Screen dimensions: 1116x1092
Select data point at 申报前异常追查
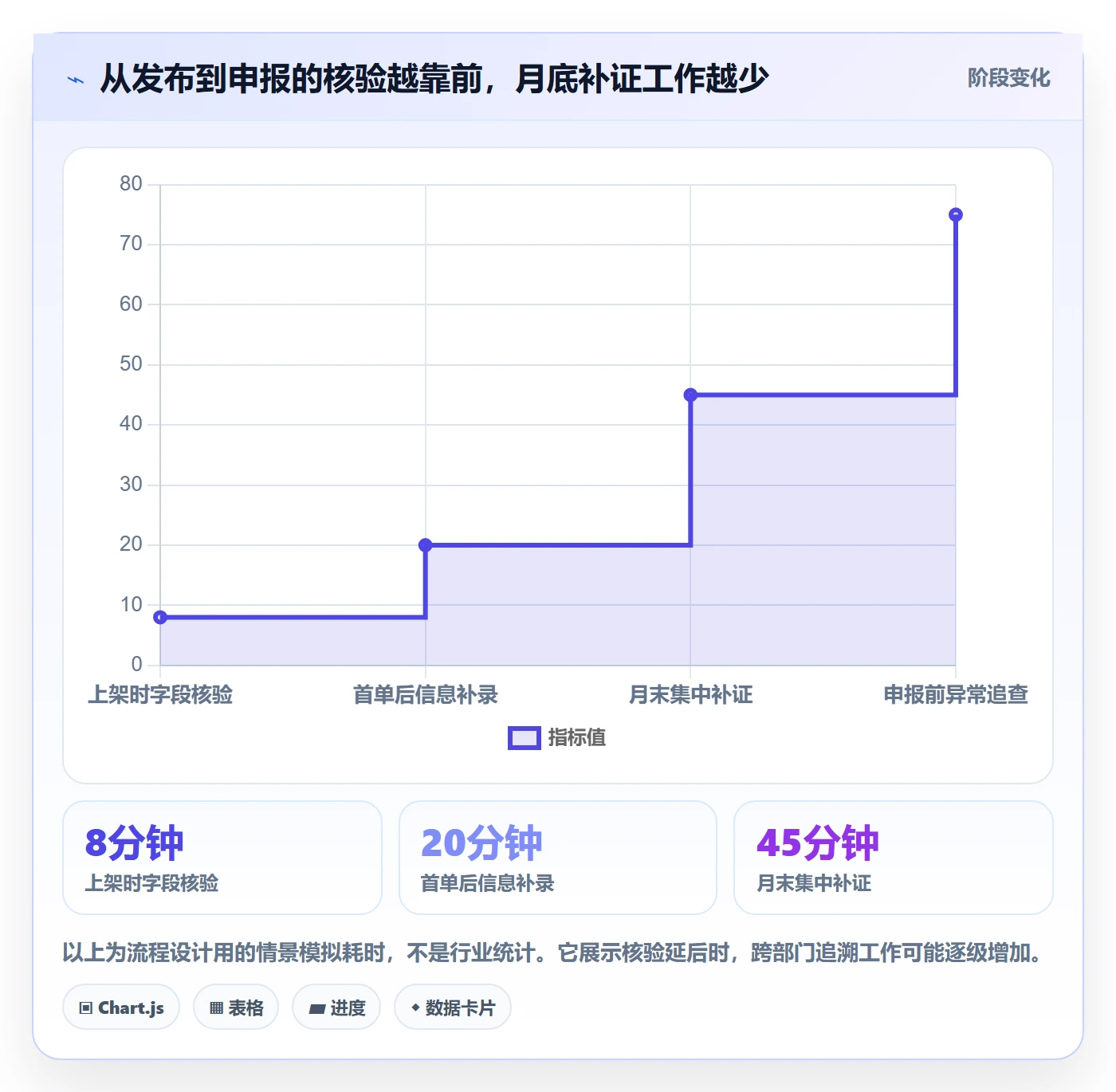point(956,214)
